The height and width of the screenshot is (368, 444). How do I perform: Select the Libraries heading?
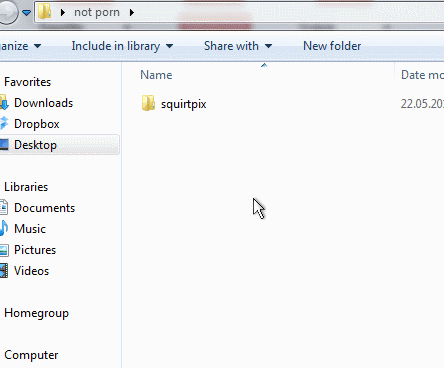coord(26,187)
